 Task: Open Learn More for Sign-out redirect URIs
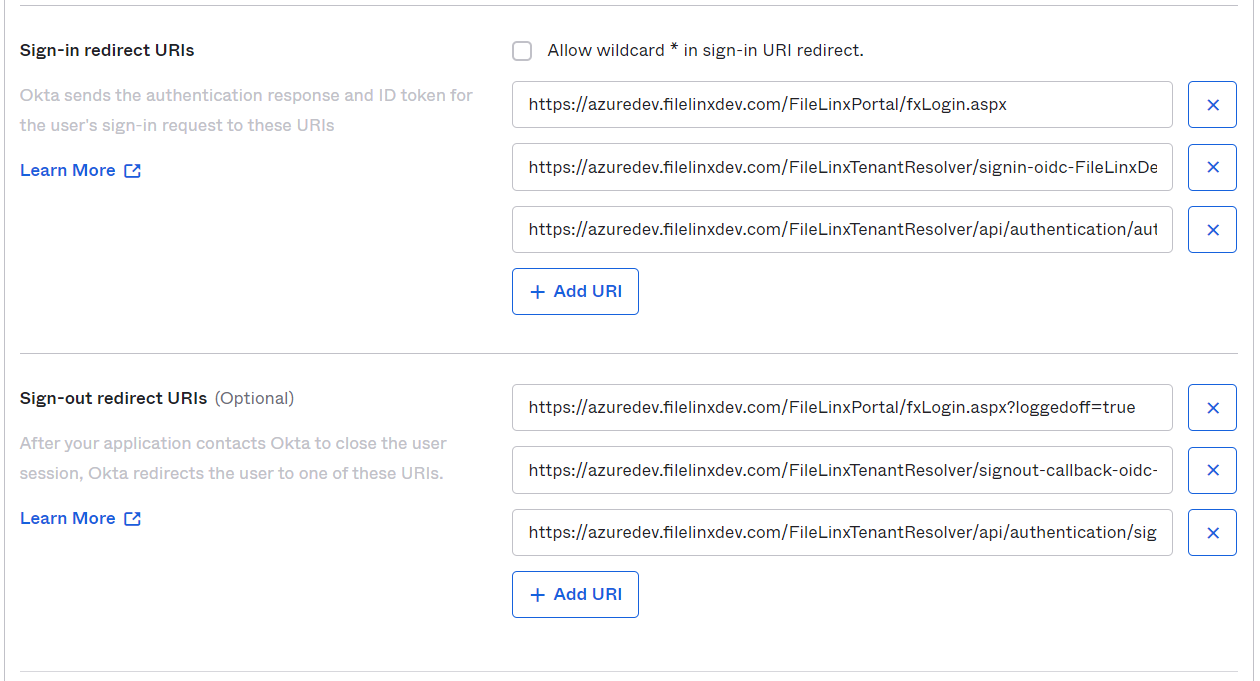[80, 518]
